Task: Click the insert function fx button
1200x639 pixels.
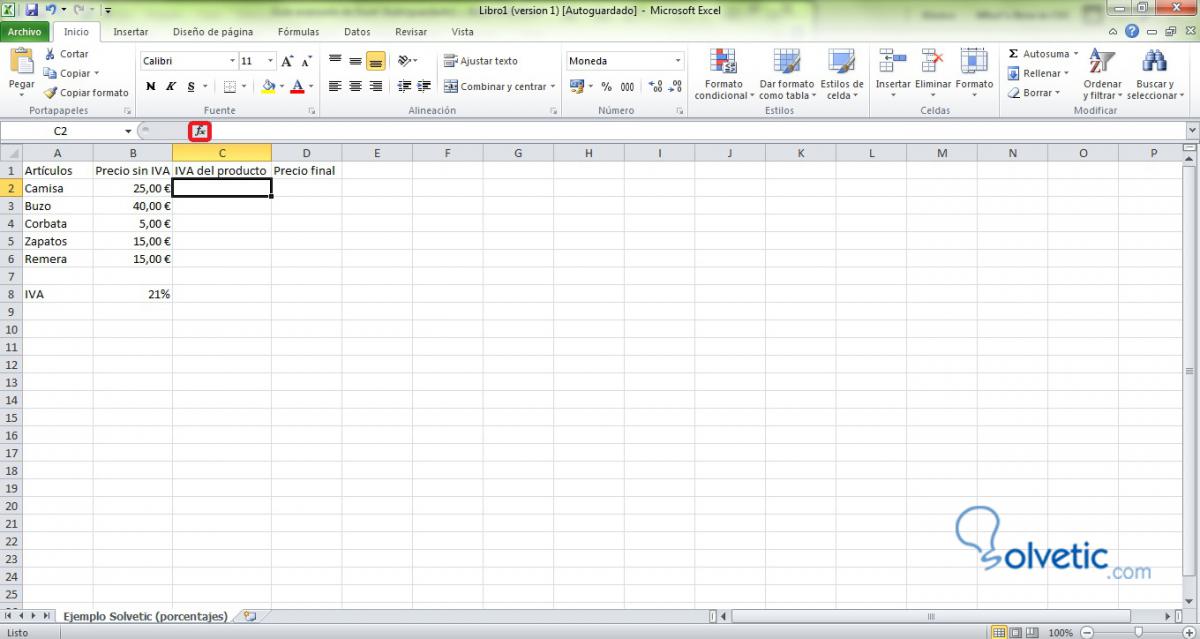Action: click(200, 131)
